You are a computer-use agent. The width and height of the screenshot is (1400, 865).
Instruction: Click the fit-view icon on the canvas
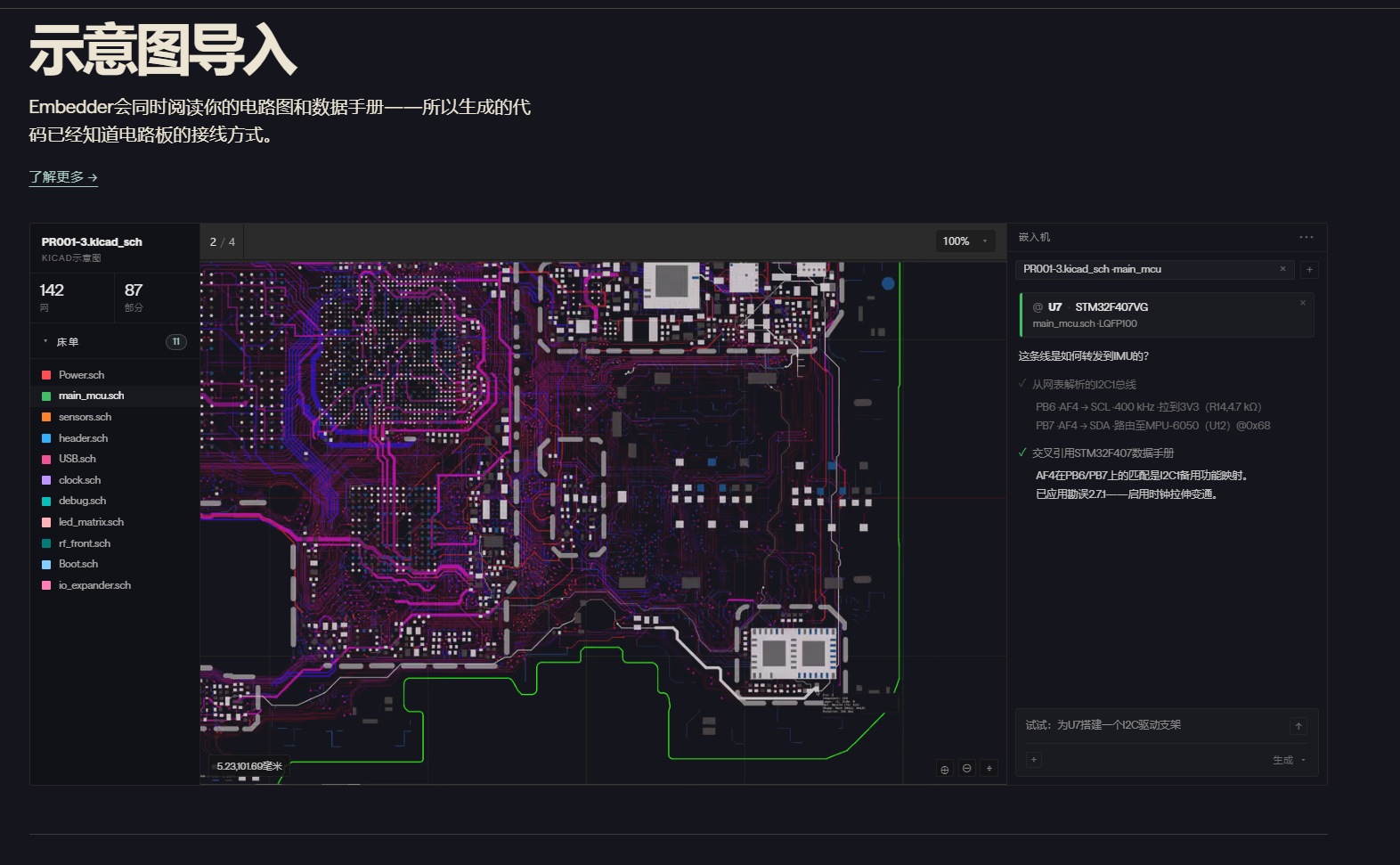989,768
